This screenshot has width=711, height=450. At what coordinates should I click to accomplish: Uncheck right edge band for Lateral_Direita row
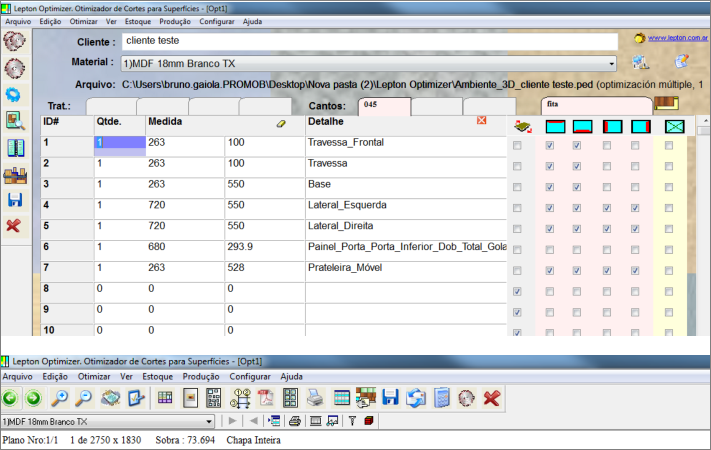635,229
